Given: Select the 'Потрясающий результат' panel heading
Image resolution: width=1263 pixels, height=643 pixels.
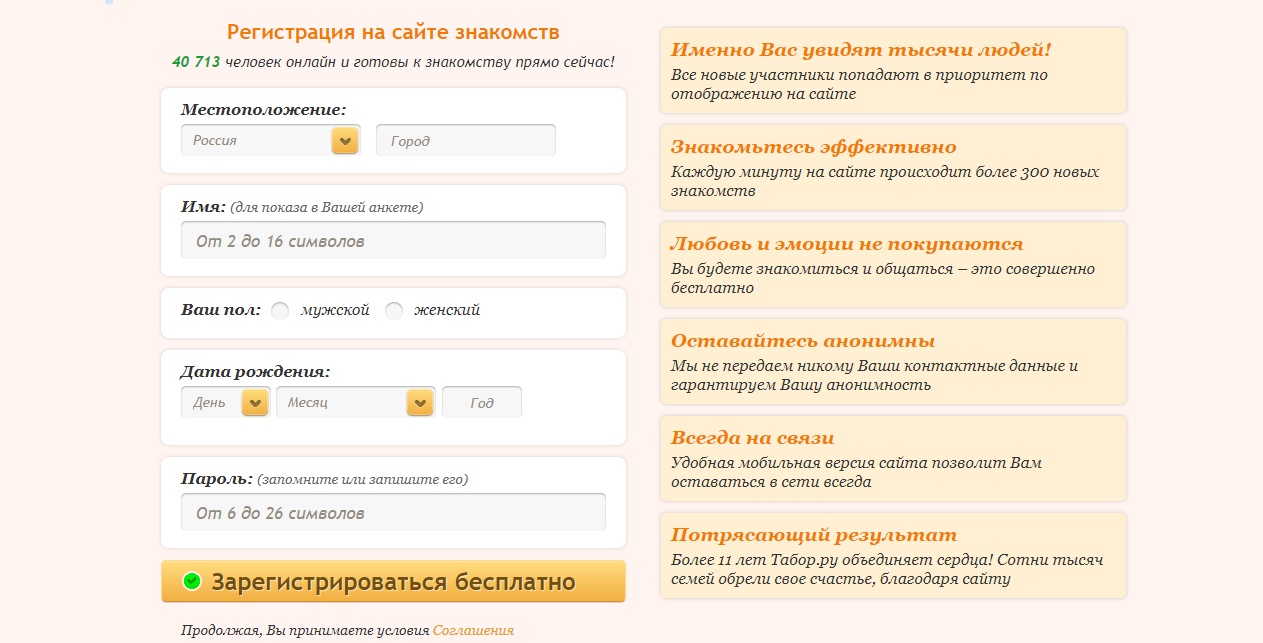Looking at the screenshot, I should coord(813,535).
